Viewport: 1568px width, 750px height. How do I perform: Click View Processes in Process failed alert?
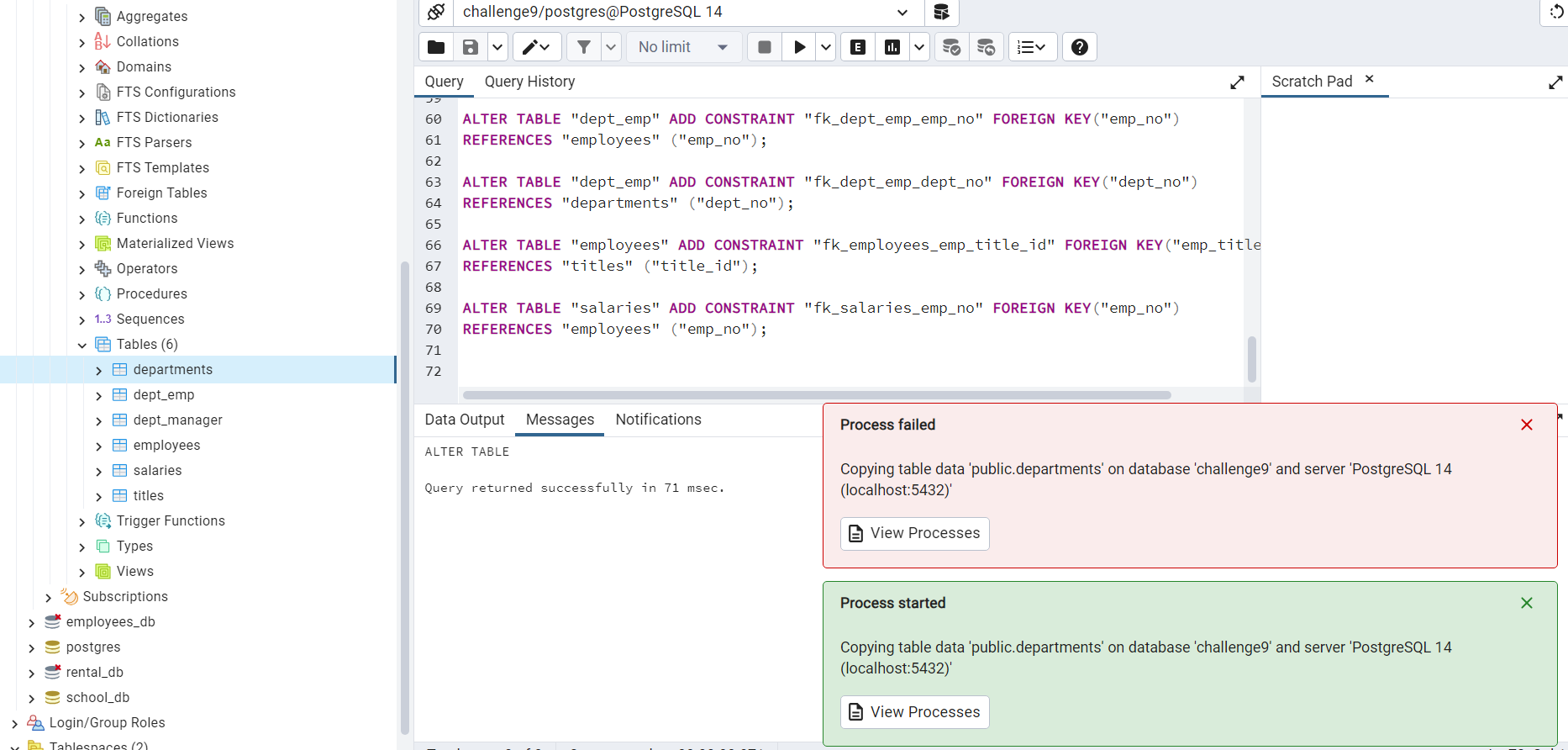click(914, 534)
